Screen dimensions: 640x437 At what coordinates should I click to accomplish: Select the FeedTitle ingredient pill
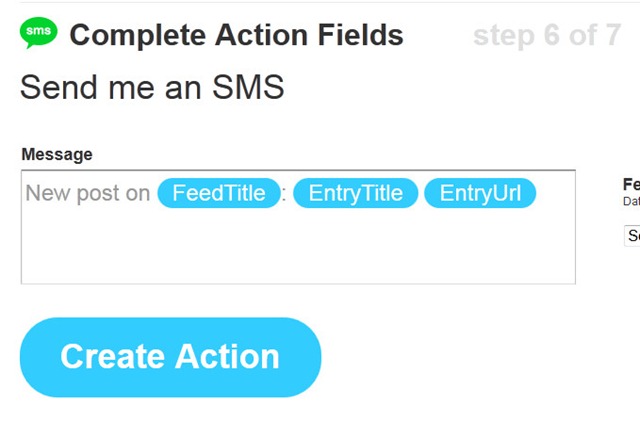[219, 193]
